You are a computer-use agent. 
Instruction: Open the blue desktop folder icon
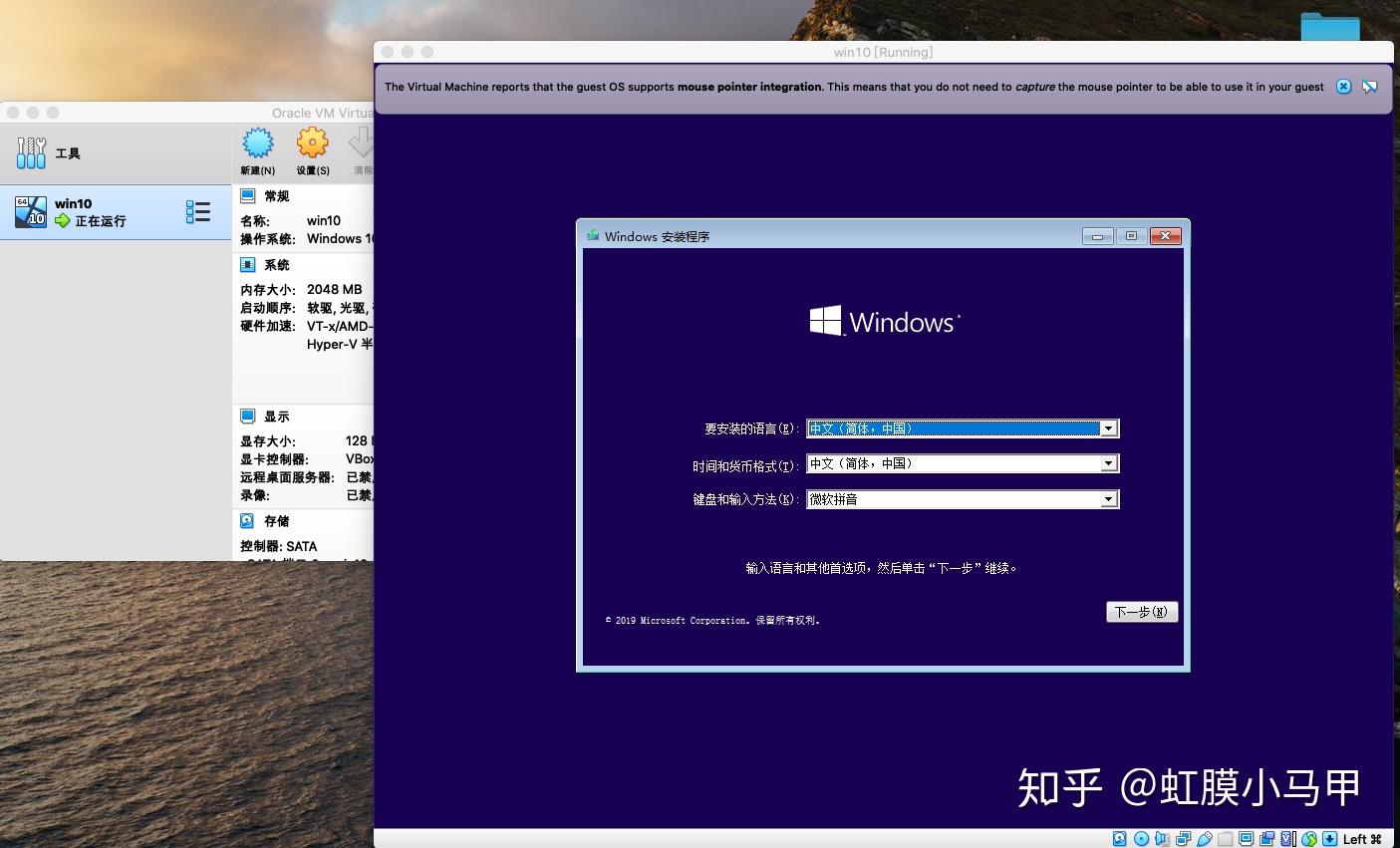point(1330,27)
